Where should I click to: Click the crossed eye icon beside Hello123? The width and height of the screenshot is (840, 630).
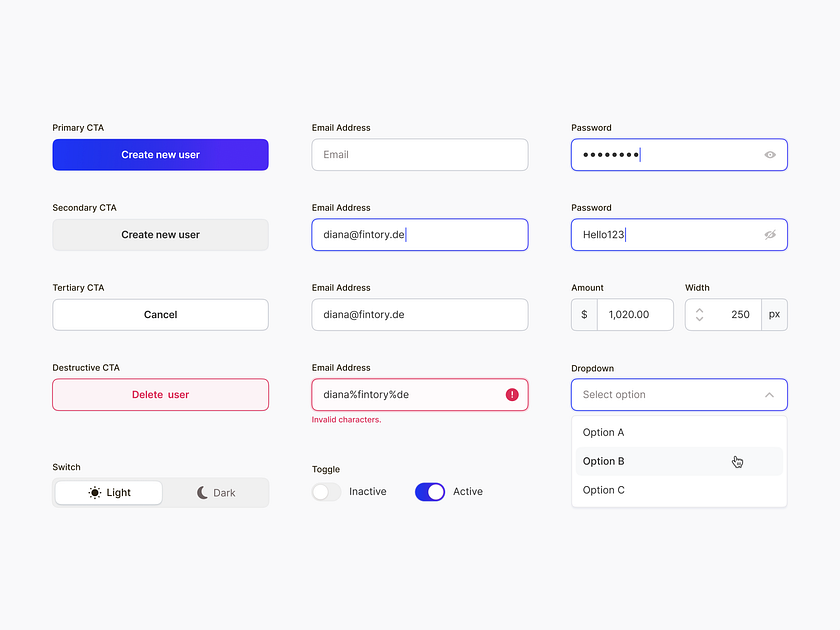pos(770,234)
